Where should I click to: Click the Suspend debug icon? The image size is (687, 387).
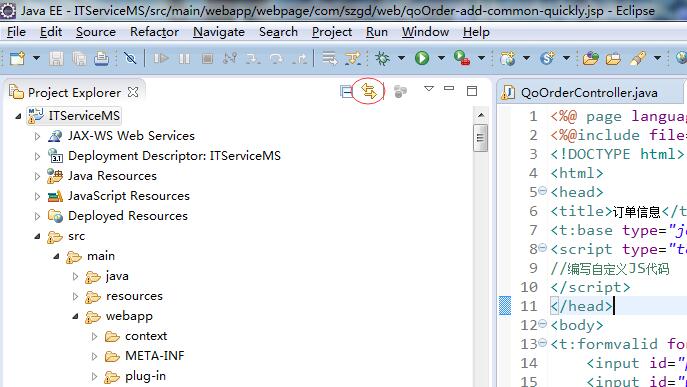(184, 58)
